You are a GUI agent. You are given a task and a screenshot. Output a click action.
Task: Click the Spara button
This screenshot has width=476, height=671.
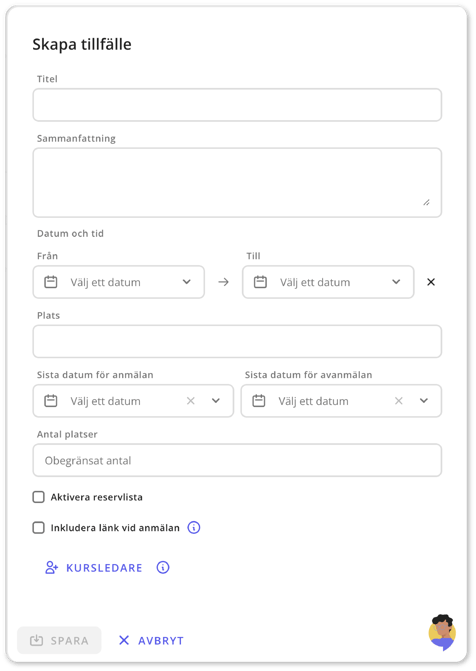click(x=60, y=640)
